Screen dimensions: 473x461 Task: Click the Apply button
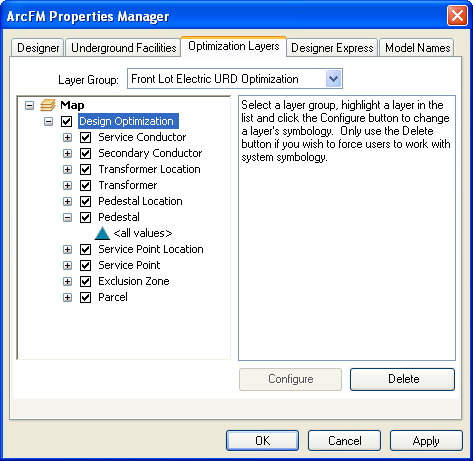pos(426,441)
